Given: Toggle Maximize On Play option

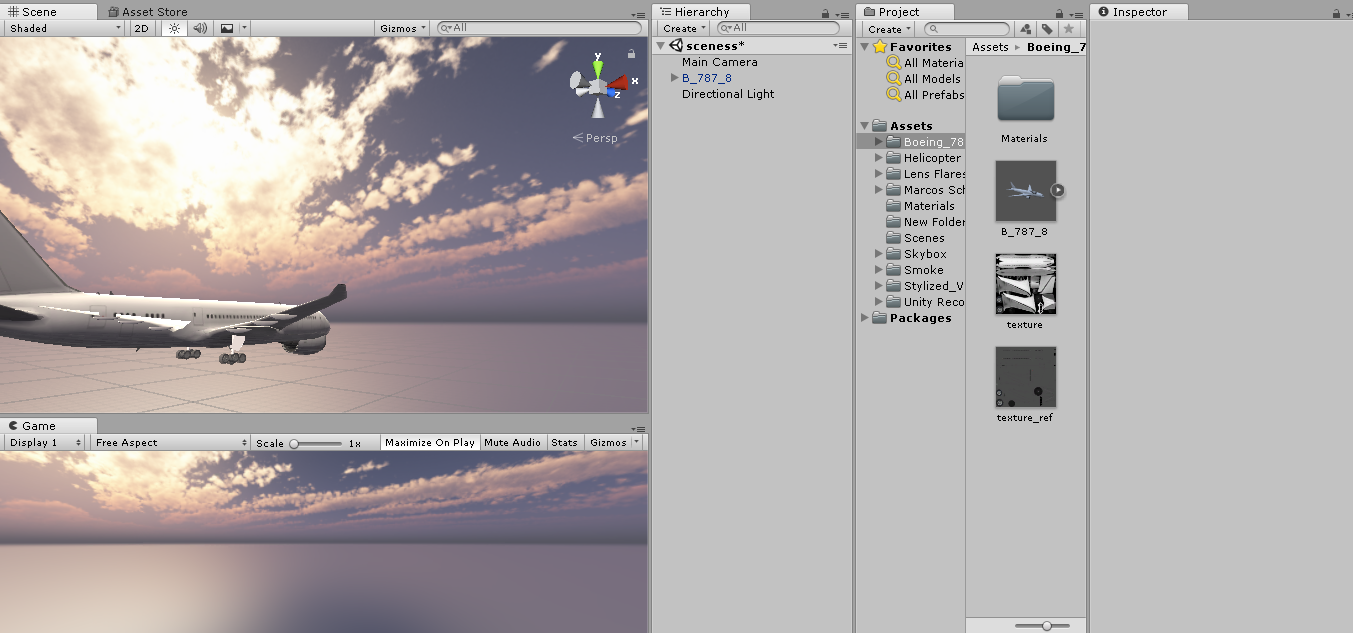Looking at the screenshot, I should tap(429, 442).
